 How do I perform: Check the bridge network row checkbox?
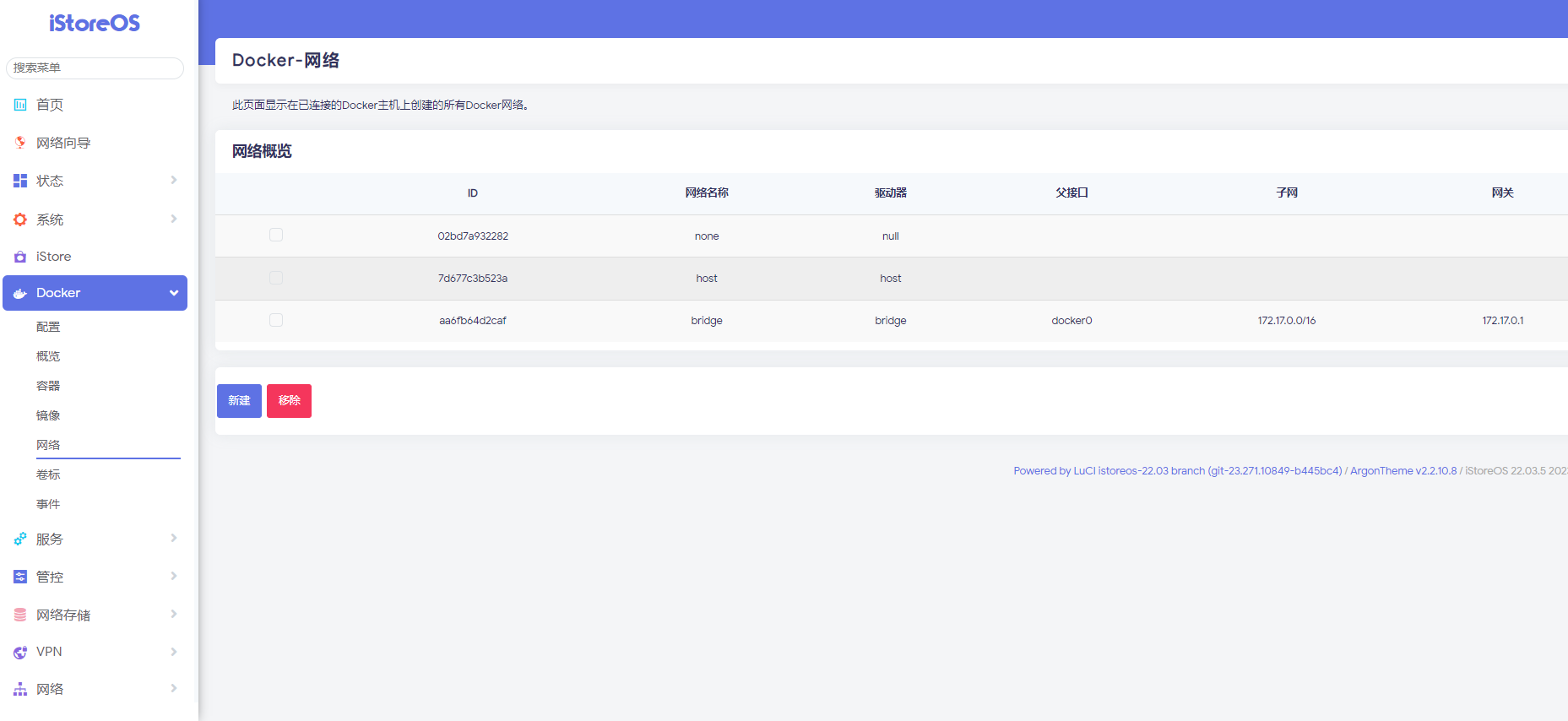coord(276,320)
